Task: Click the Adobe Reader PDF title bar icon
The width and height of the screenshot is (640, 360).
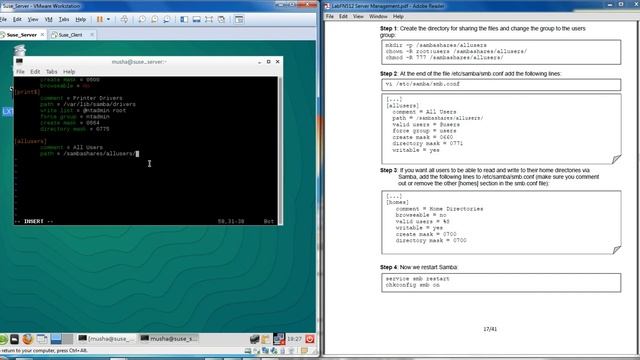Action: pyautogui.click(x=327, y=6)
